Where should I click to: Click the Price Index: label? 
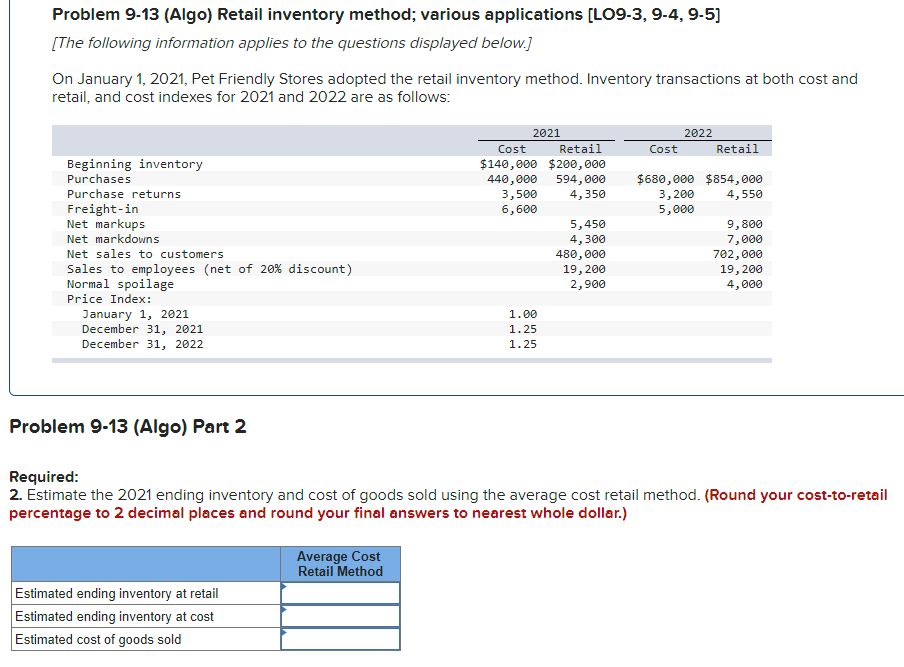[x=110, y=299]
